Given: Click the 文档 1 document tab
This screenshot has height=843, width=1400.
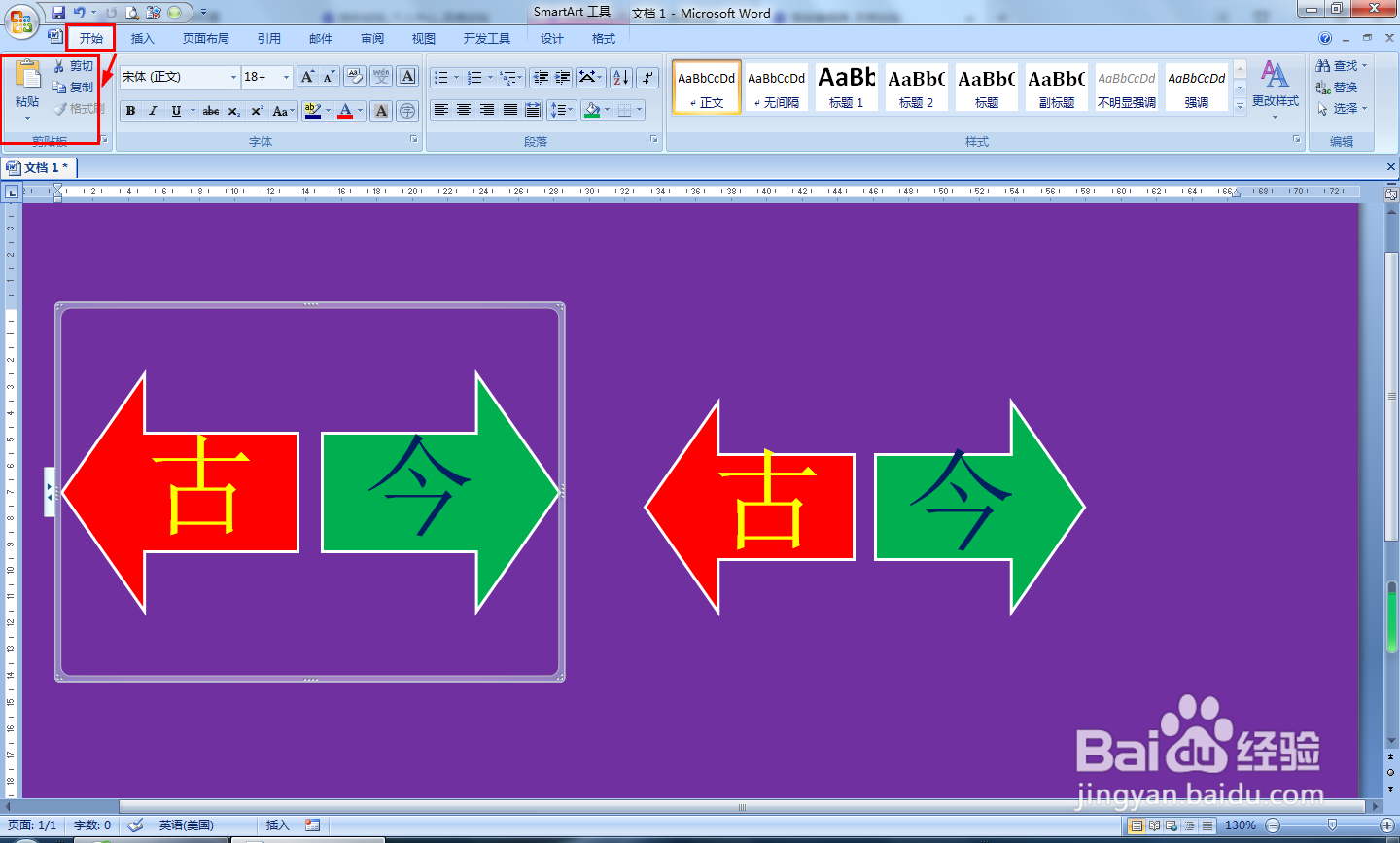Looking at the screenshot, I should [41, 167].
